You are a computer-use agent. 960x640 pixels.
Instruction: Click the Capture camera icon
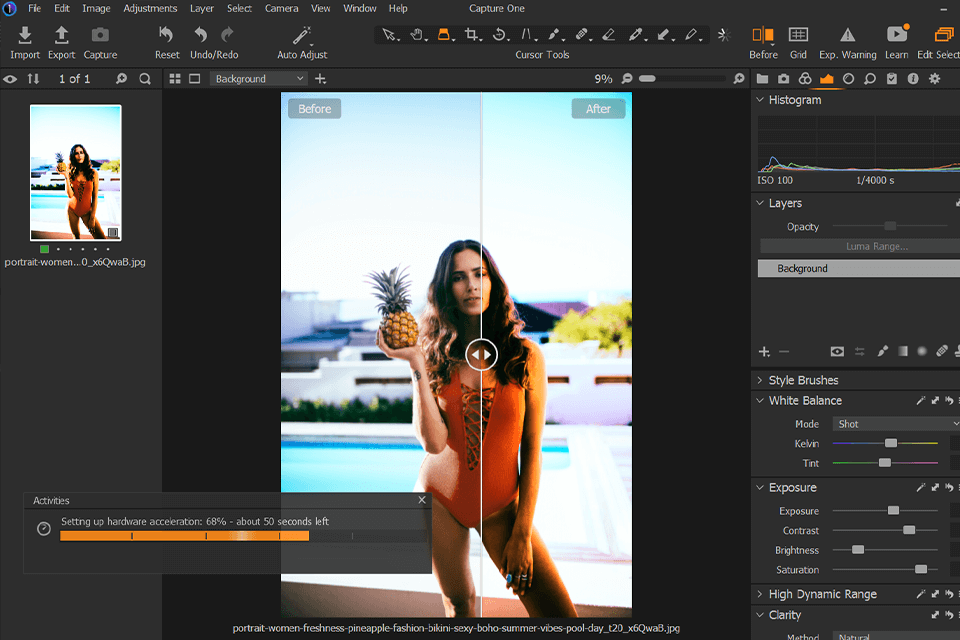100,35
